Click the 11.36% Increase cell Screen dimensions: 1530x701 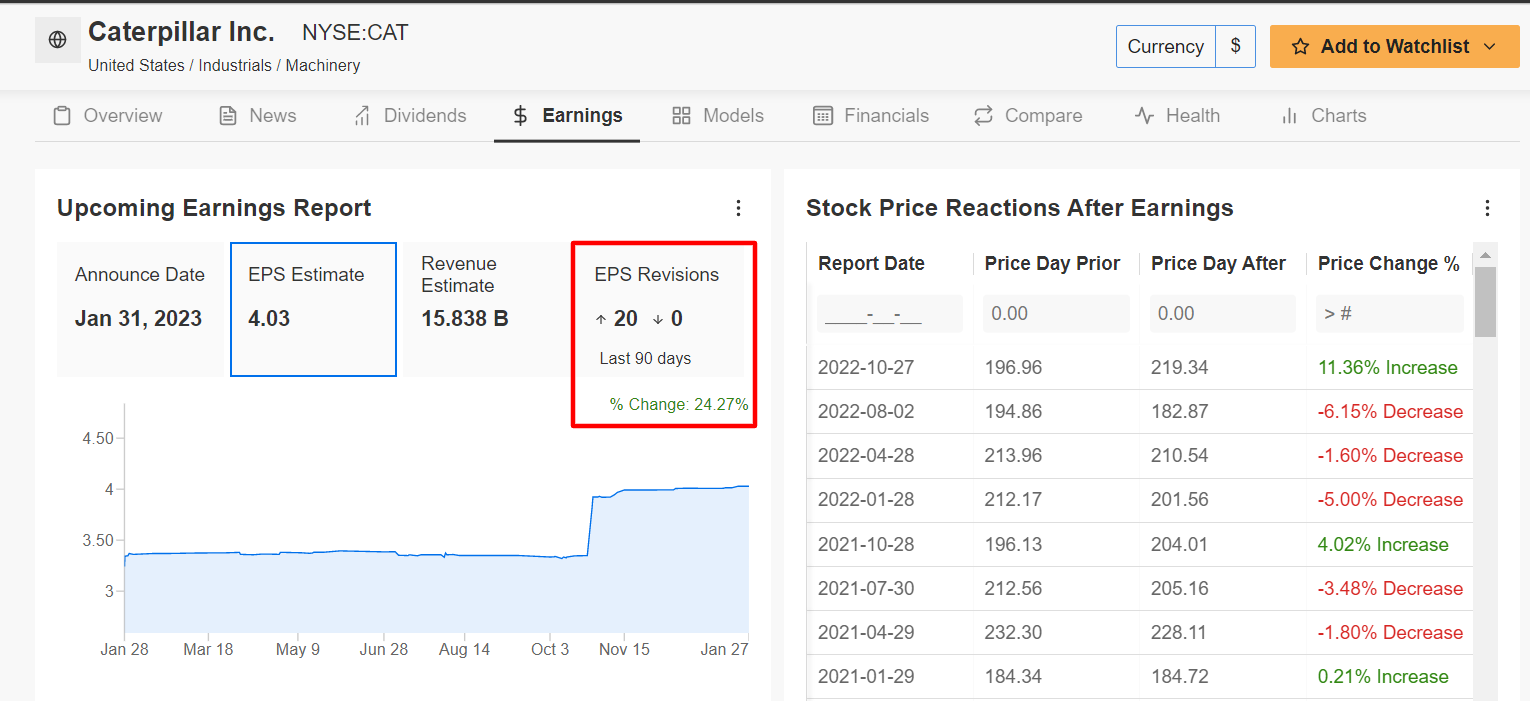tap(1388, 368)
